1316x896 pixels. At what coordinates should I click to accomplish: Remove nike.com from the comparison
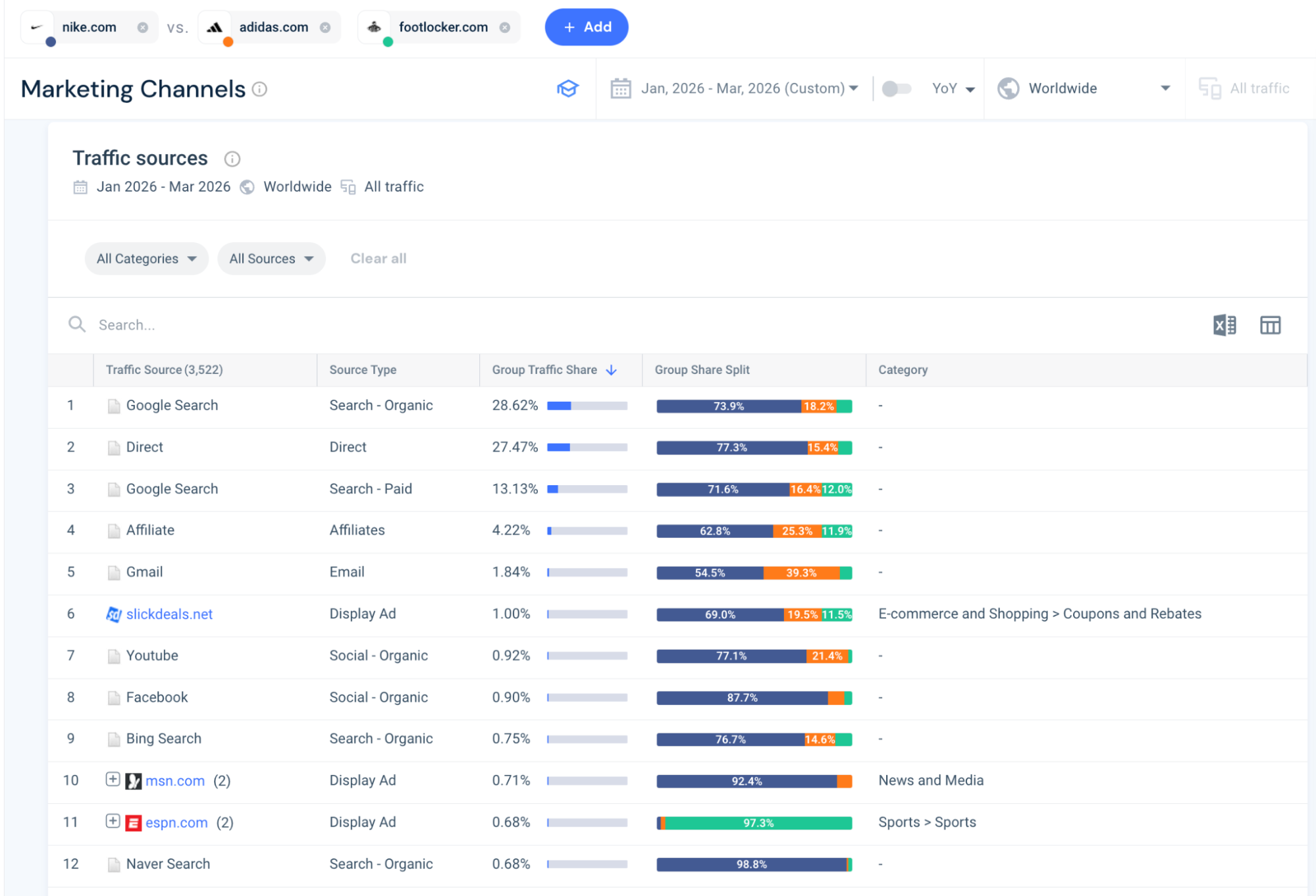[x=142, y=28]
